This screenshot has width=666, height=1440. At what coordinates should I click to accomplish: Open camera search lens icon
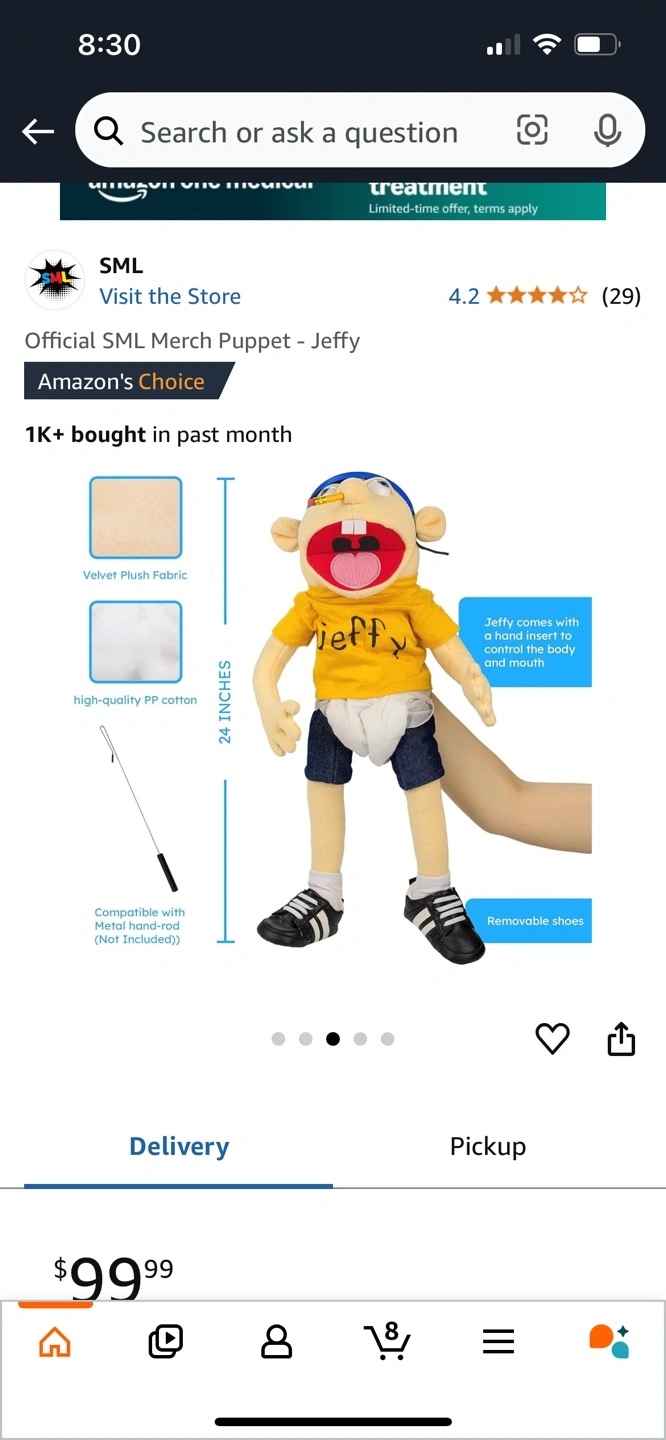532,130
